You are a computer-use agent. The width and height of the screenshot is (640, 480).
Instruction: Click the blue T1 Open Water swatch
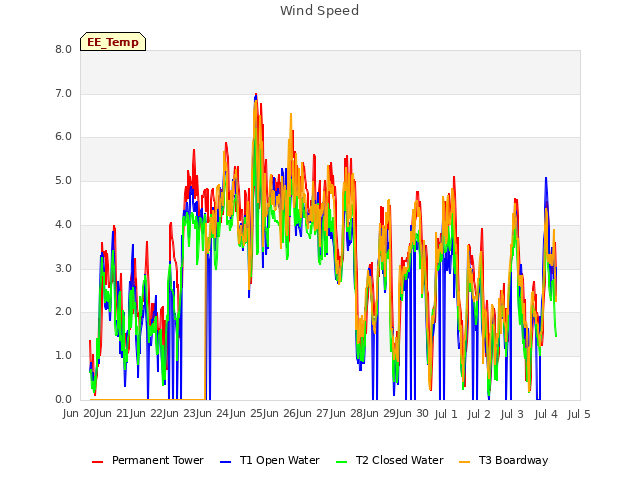pyautogui.click(x=225, y=462)
